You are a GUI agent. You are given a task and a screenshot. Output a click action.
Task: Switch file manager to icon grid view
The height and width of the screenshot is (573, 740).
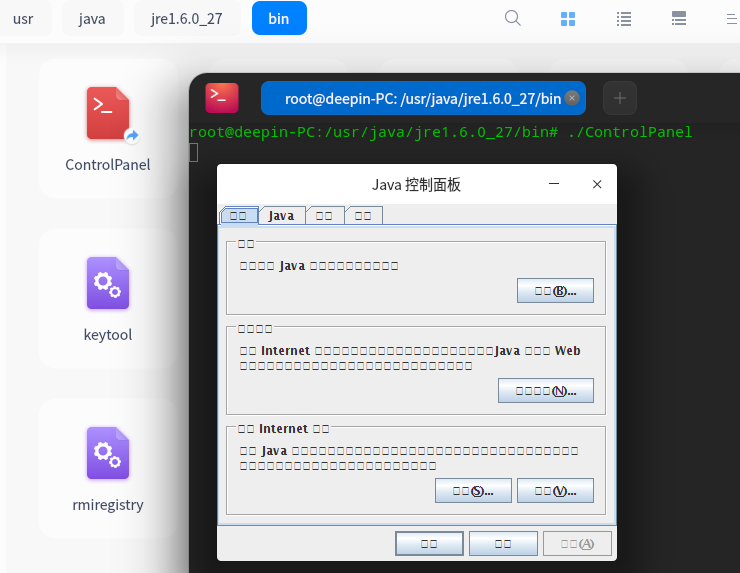click(568, 19)
